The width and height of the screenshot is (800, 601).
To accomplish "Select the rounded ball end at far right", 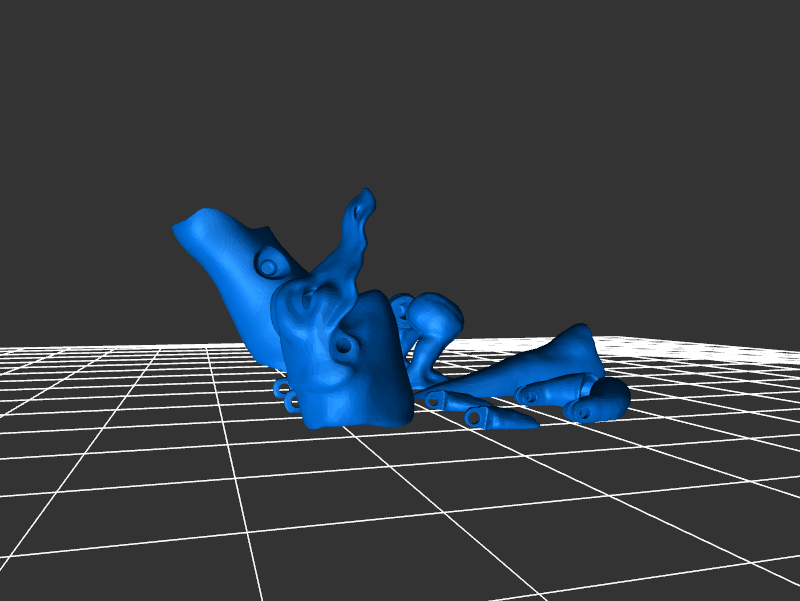I will click(x=607, y=396).
